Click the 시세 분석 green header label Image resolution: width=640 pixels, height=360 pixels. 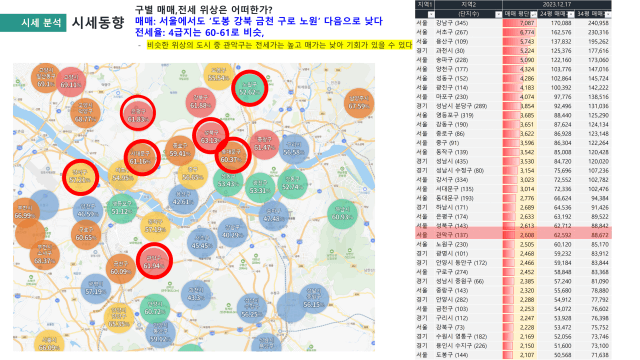[x=33, y=22]
